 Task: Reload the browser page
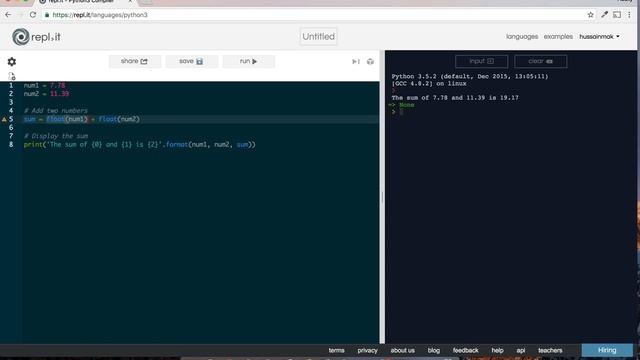point(33,15)
